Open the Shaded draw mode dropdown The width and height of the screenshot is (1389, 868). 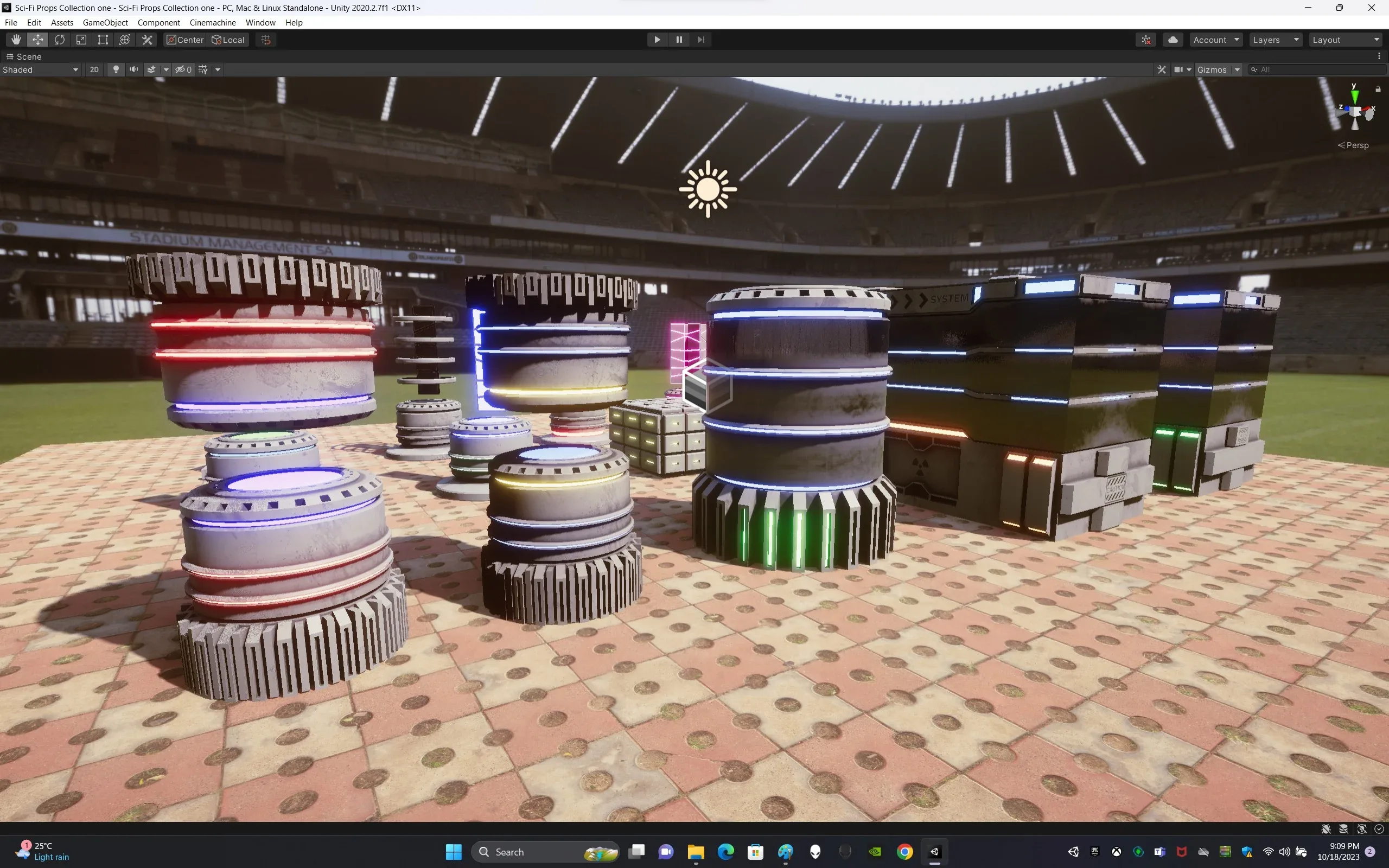click(x=40, y=69)
